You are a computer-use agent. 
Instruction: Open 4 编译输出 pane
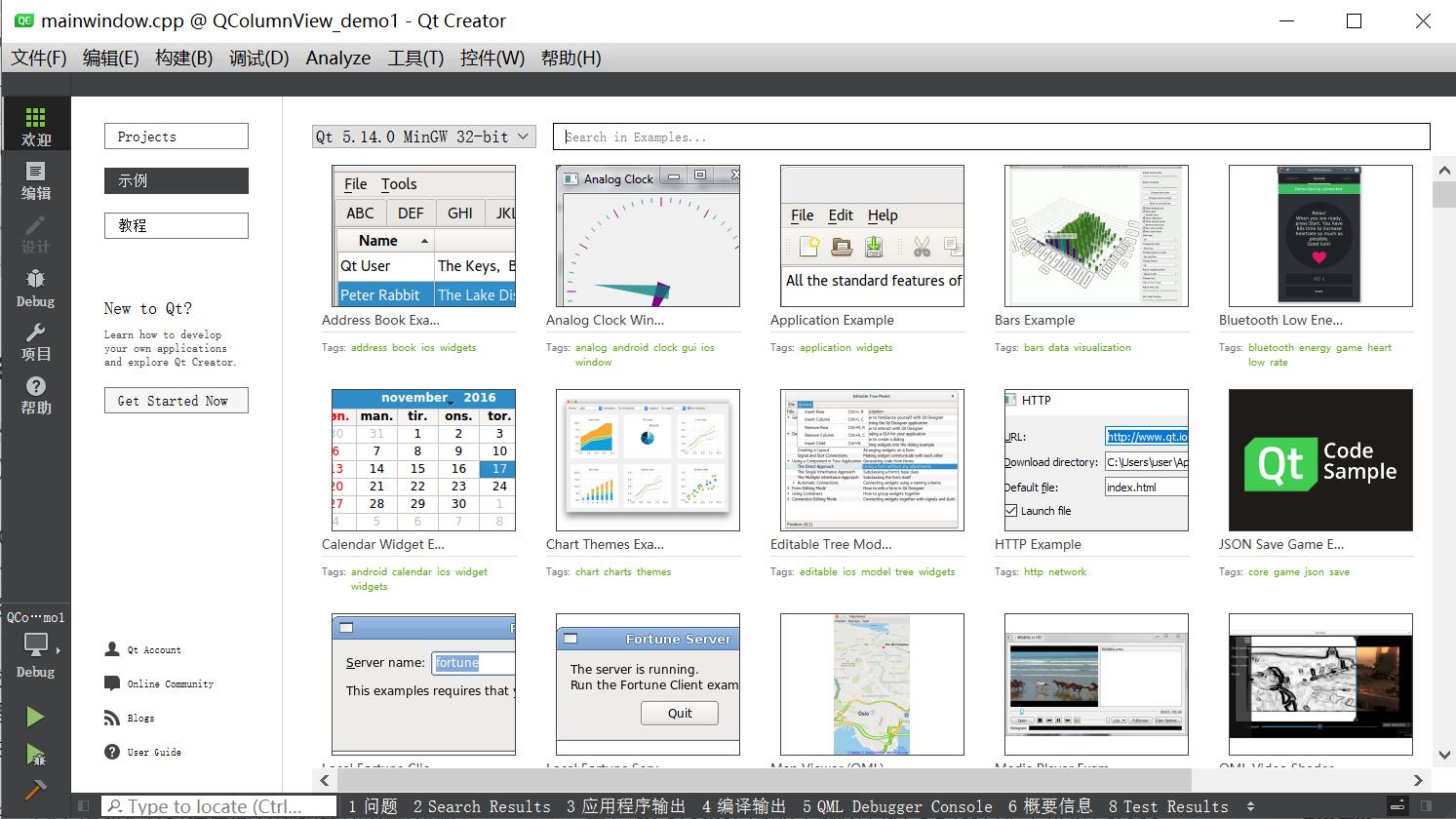click(x=744, y=806)
